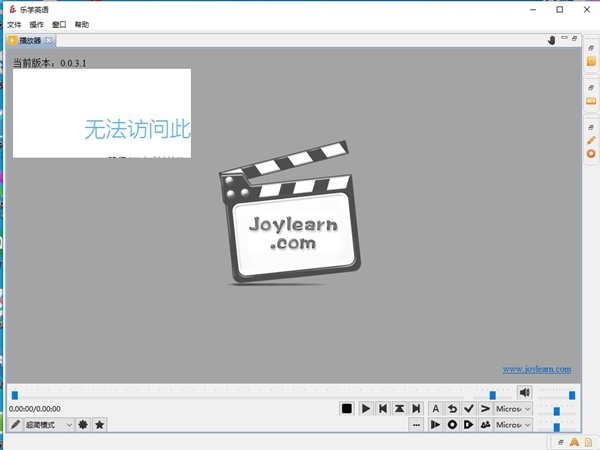Click the play recording D-shaped button
The width and height of the screenshot is (600, 450).
point(469,425)
